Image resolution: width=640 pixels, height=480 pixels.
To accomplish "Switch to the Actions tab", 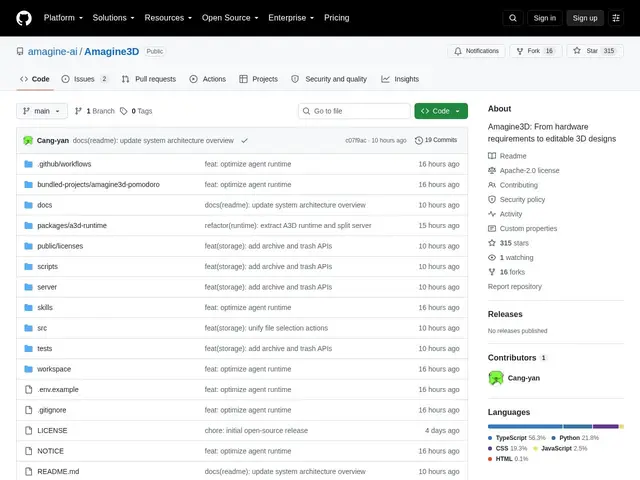I will pyautogui.click(x=208, y=79).
